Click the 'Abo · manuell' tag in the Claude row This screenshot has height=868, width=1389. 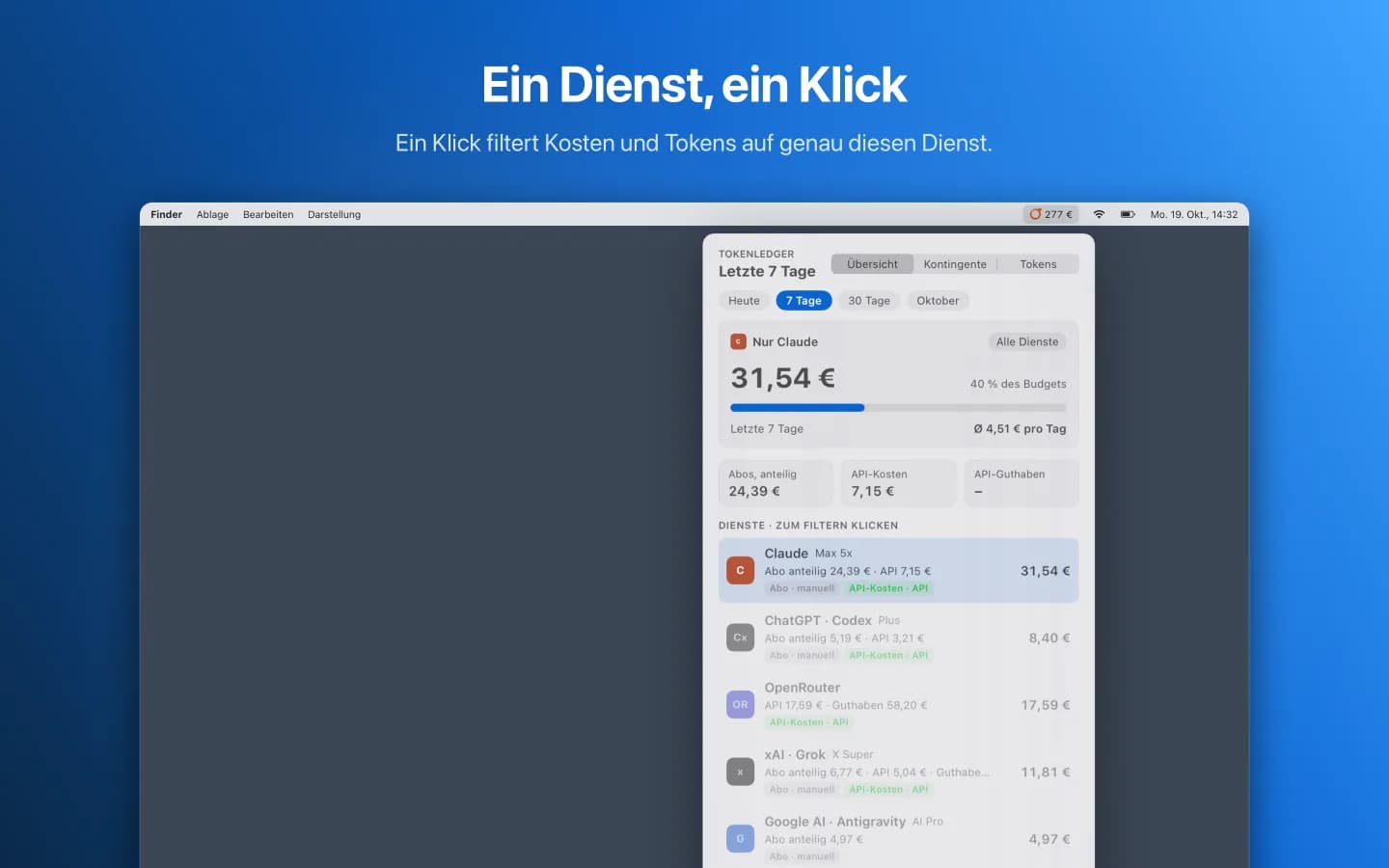coord(803,588)
